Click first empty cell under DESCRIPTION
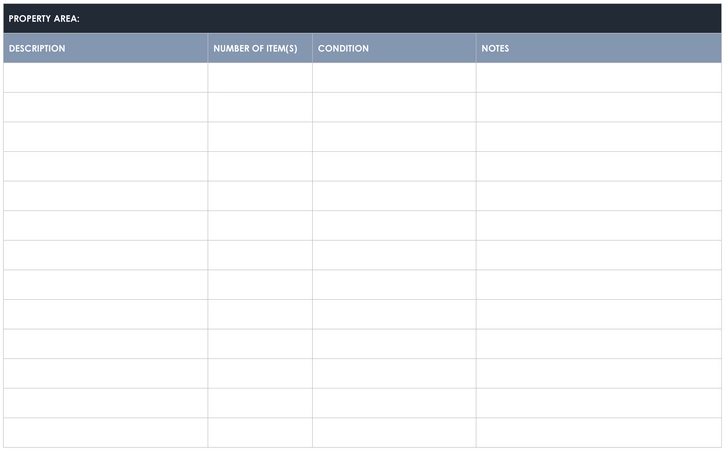This screenshot has width=725, height=451. click(105, 78)
